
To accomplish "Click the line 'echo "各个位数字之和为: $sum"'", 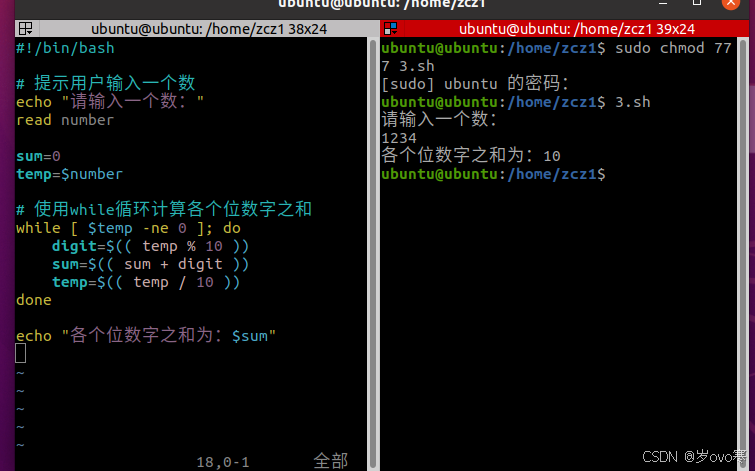I will tap(146, 335).
